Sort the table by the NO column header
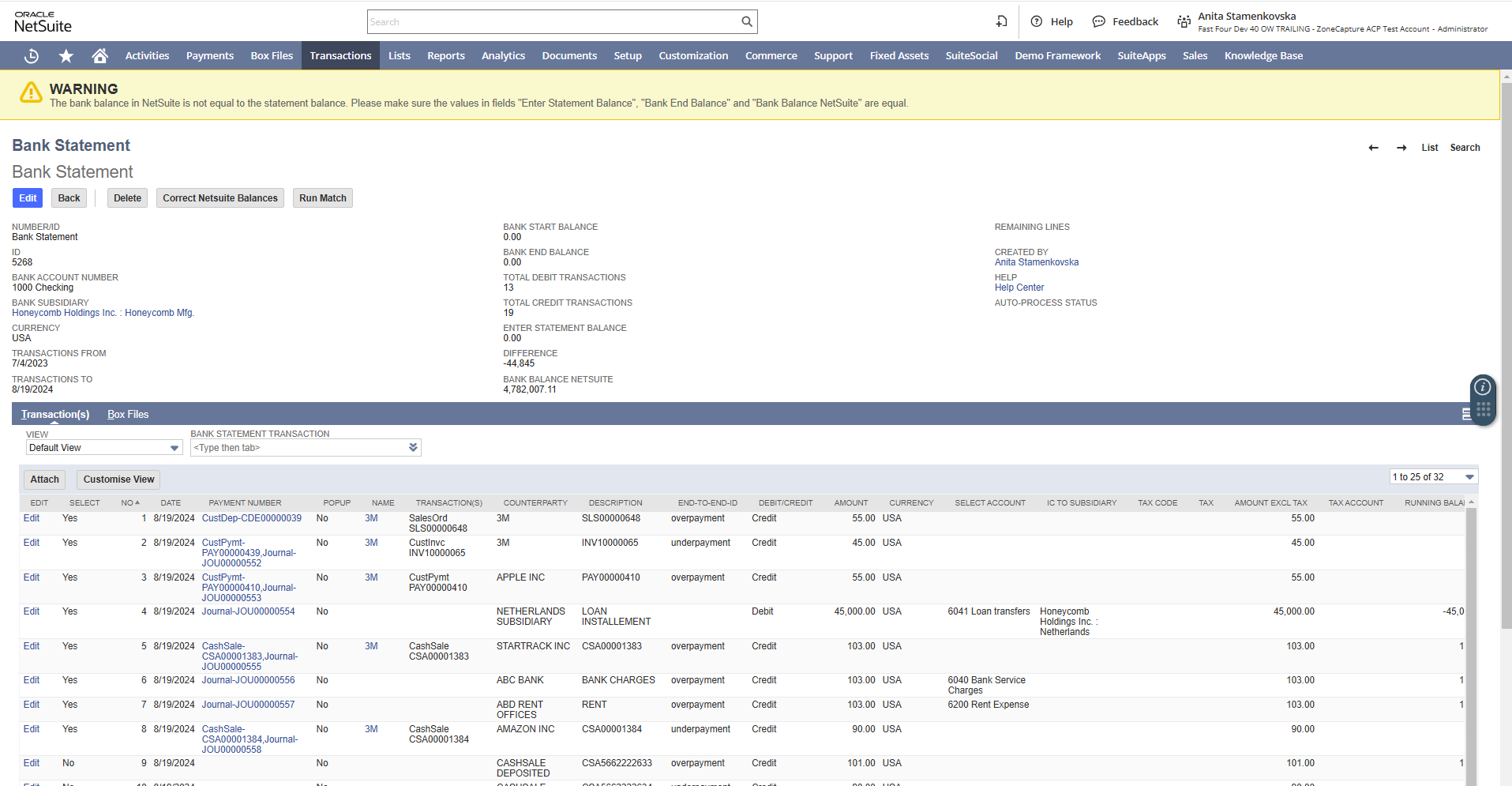The height and width of the screenshot is (786, 1512). click(130, 503)
